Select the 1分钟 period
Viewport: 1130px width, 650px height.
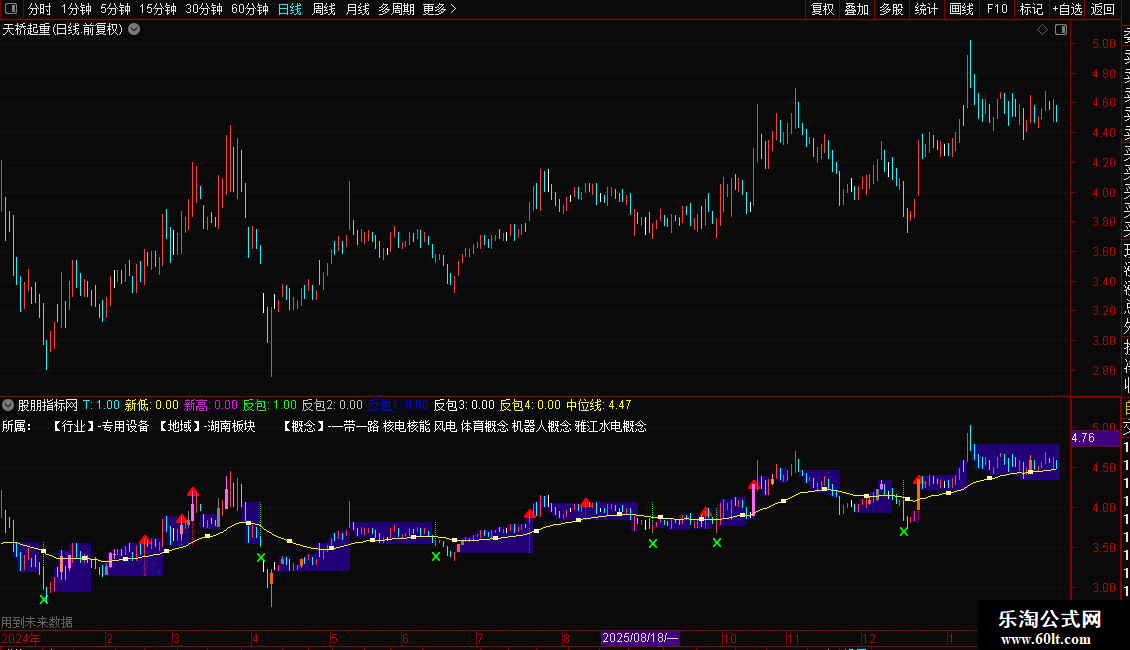pyautogui.click(x=76, y=9)
